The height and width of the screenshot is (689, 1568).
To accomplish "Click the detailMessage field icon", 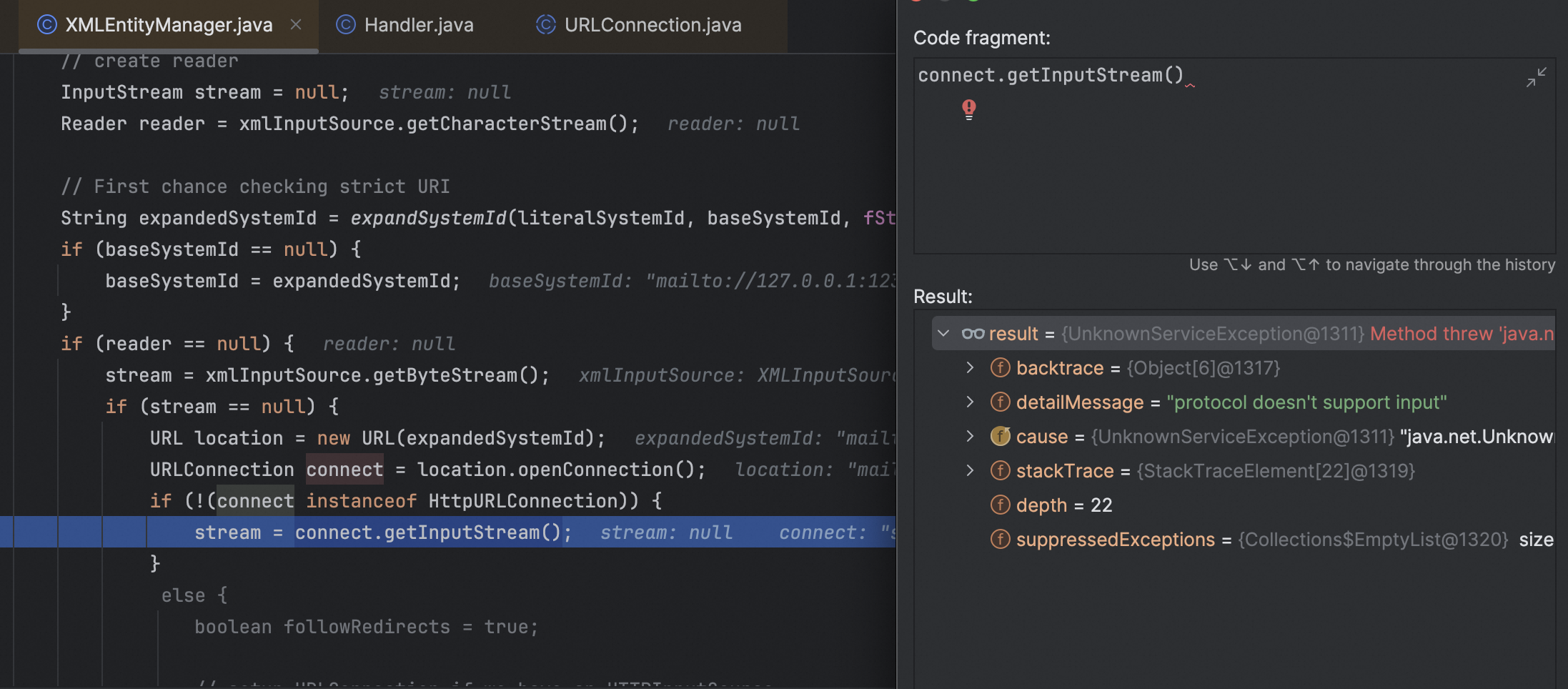I will click(1000, 402).
